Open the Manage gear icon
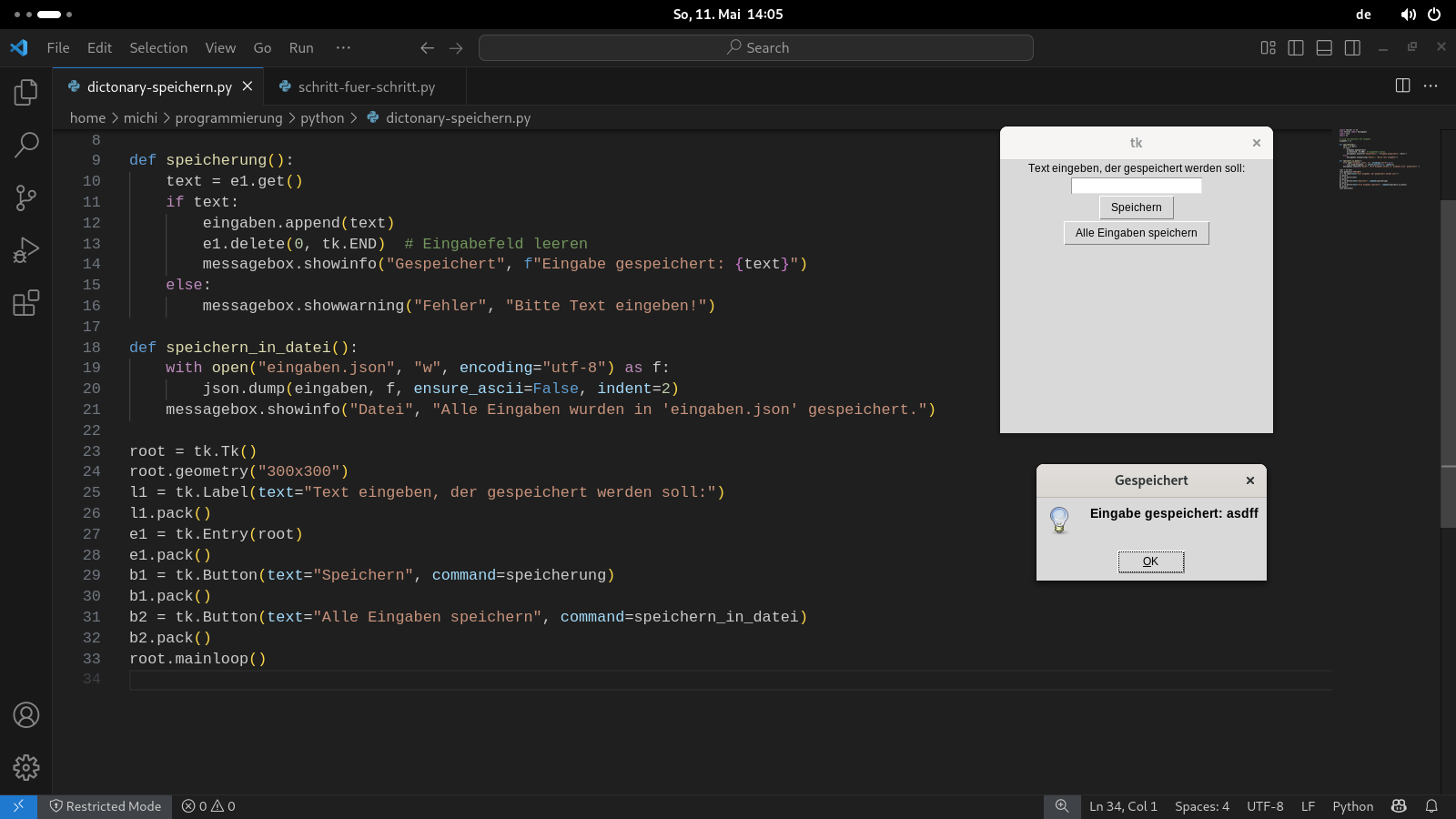 [25, 767]
